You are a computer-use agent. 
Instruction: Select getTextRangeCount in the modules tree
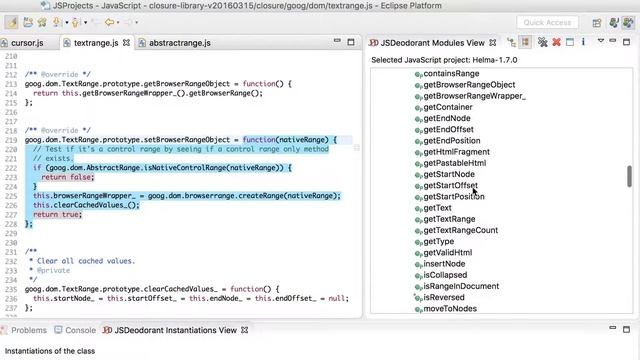pos(460,230)
